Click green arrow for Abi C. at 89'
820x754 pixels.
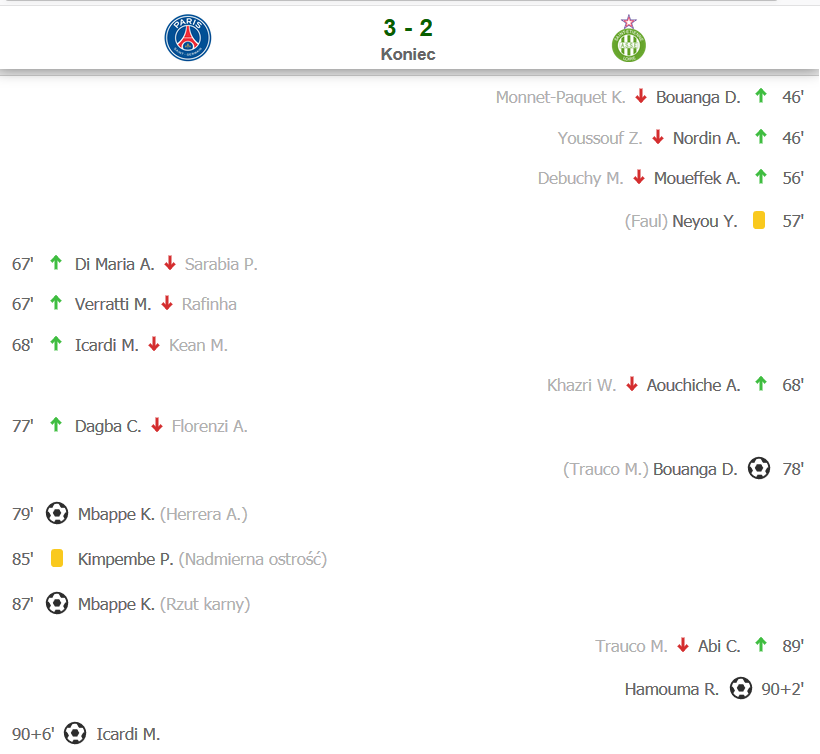click(x=761, y=645)
